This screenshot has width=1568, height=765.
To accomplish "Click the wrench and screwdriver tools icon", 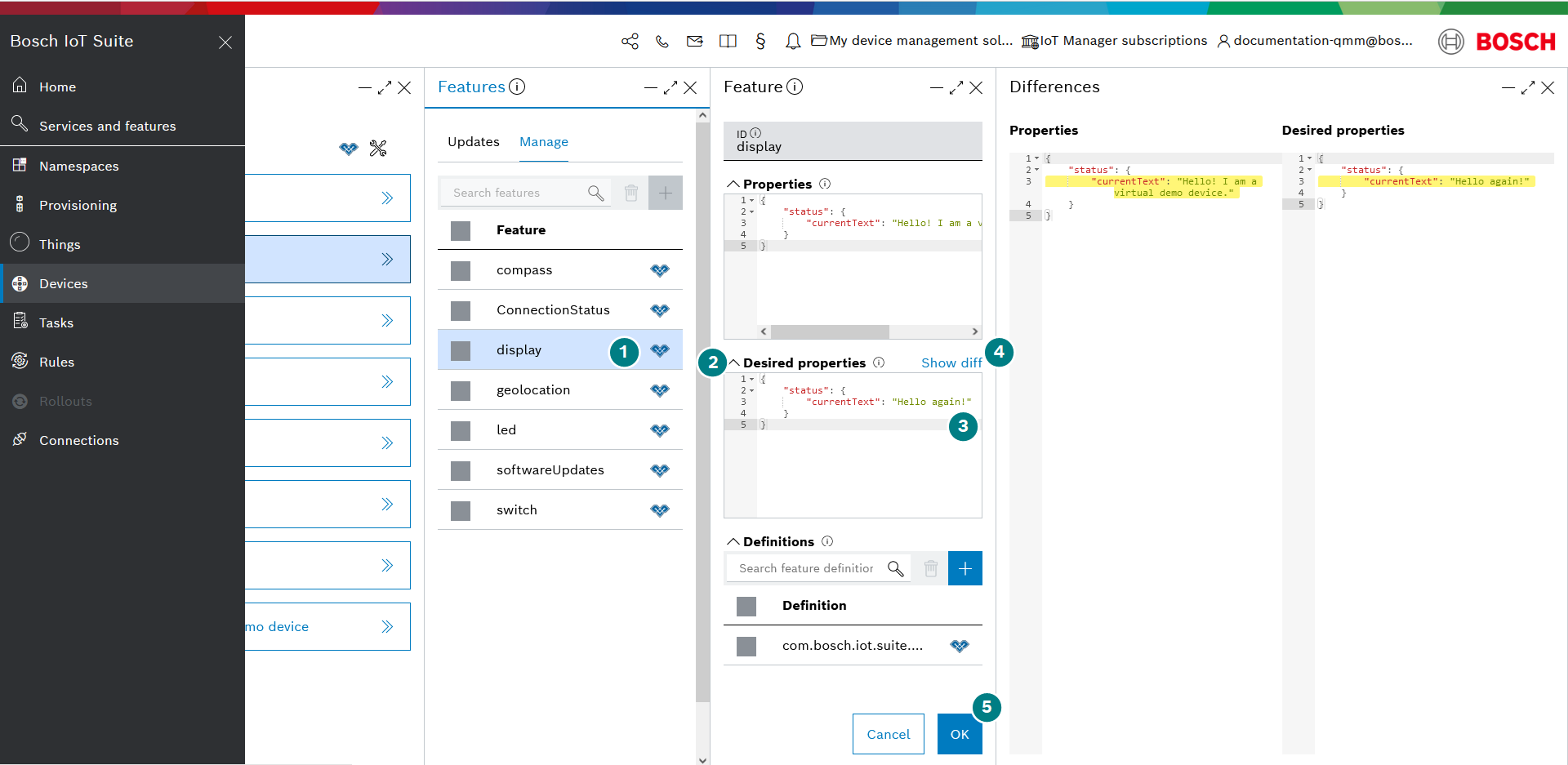I will [378, 149].
